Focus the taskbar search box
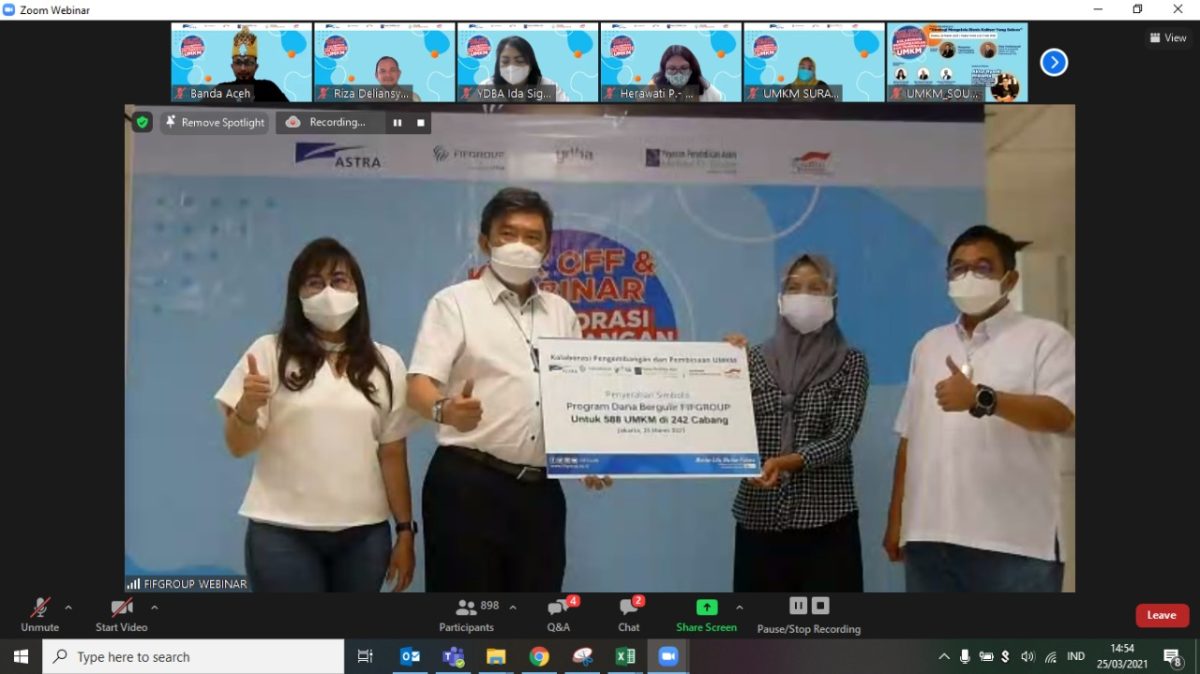The width and height of the screenshot is (1200, 674). [x=194, y=657]
